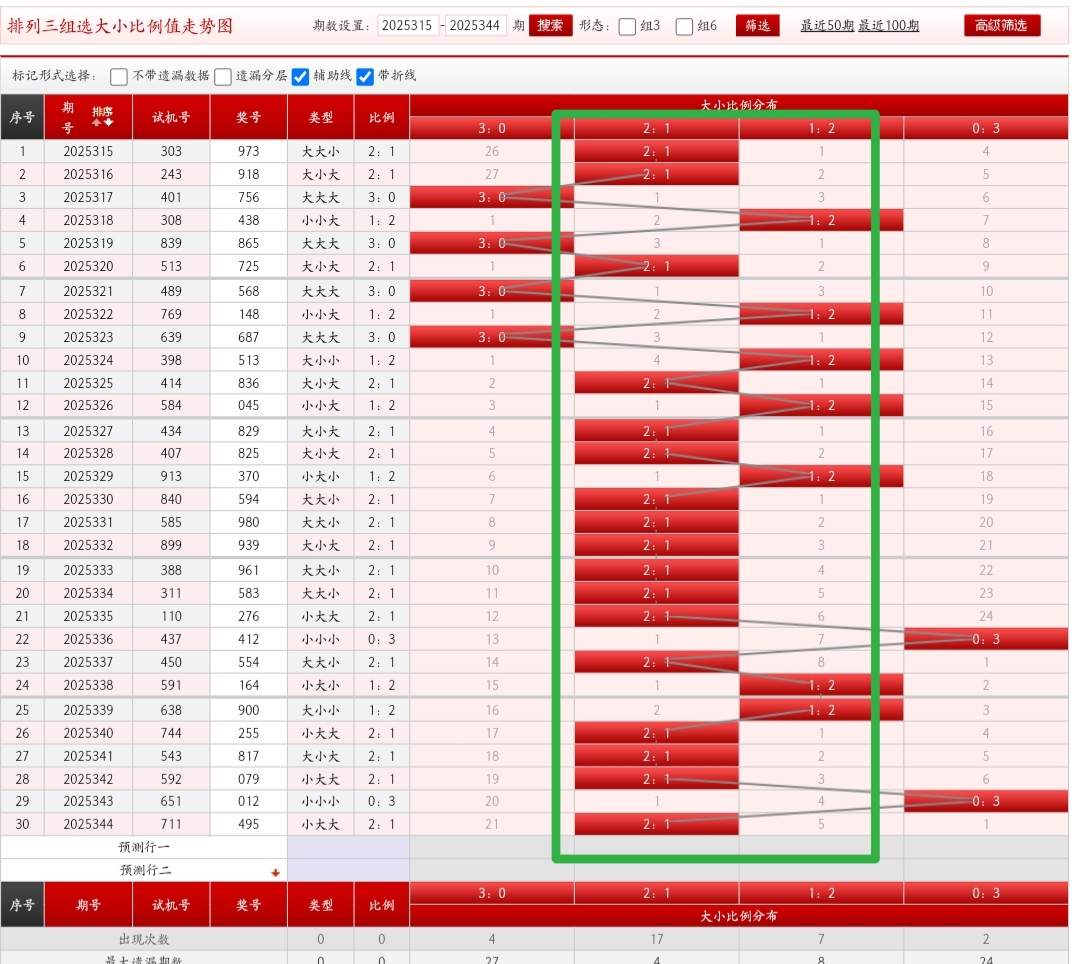Click the 类型 header in the top table header
Screen dimensions: 1080x964
click(x=321, y=117)
